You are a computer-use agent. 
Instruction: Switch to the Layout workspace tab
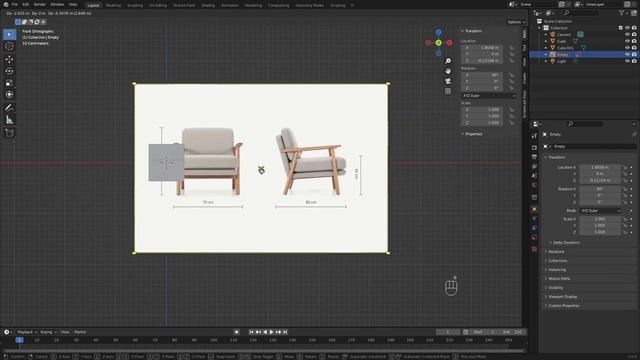[93, 5]
